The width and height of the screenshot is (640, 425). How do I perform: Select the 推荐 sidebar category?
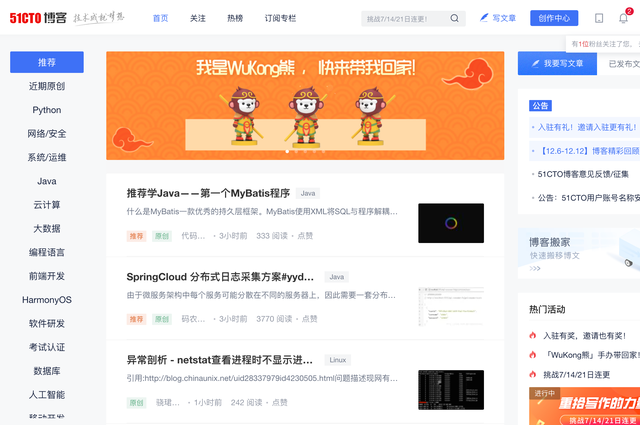[47, 62]
